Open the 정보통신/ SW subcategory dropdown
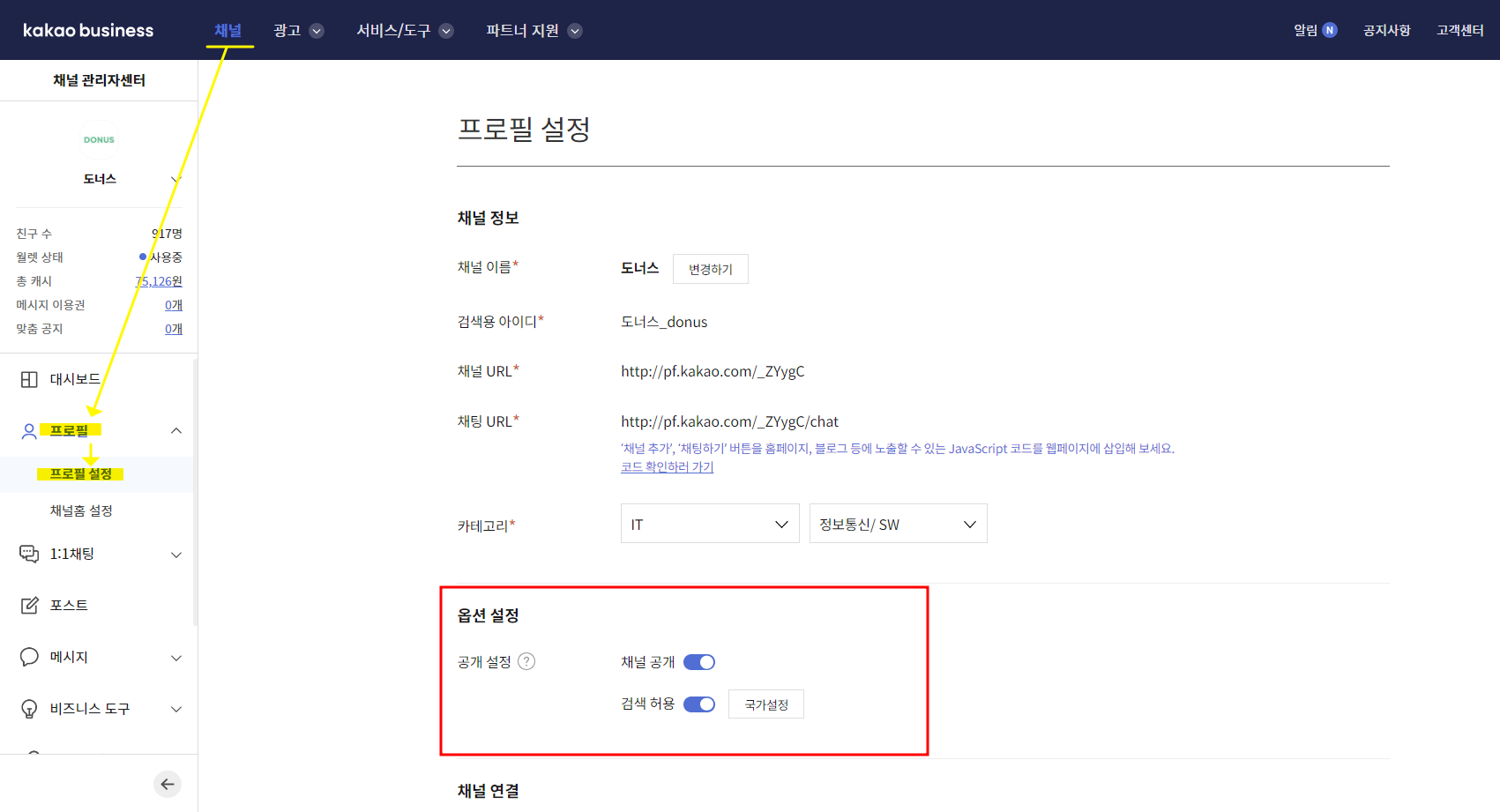The image size is (1500, 812). click(898, 524)
